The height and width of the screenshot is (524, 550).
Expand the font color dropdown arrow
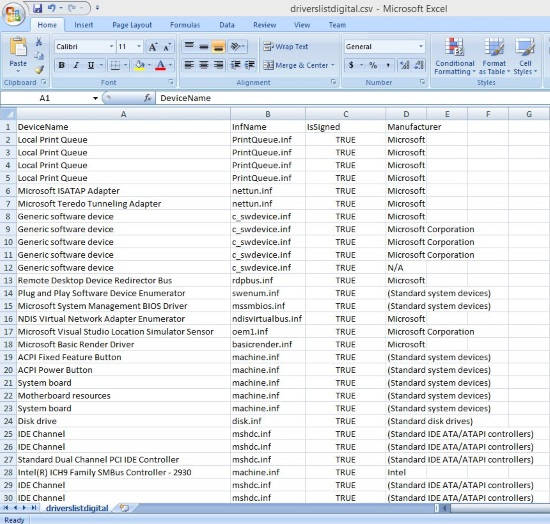[x=170, y=65]
